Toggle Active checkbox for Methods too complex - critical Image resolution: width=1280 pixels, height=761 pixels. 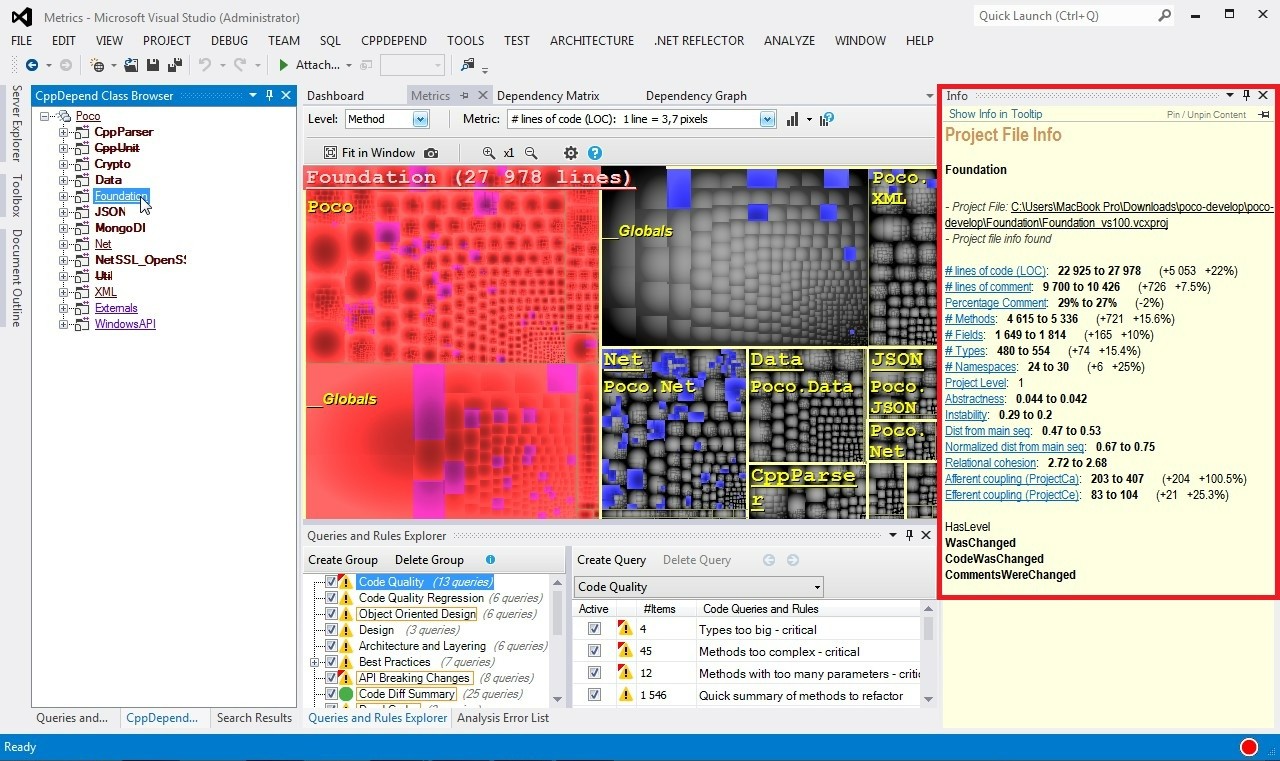point(594,651)
